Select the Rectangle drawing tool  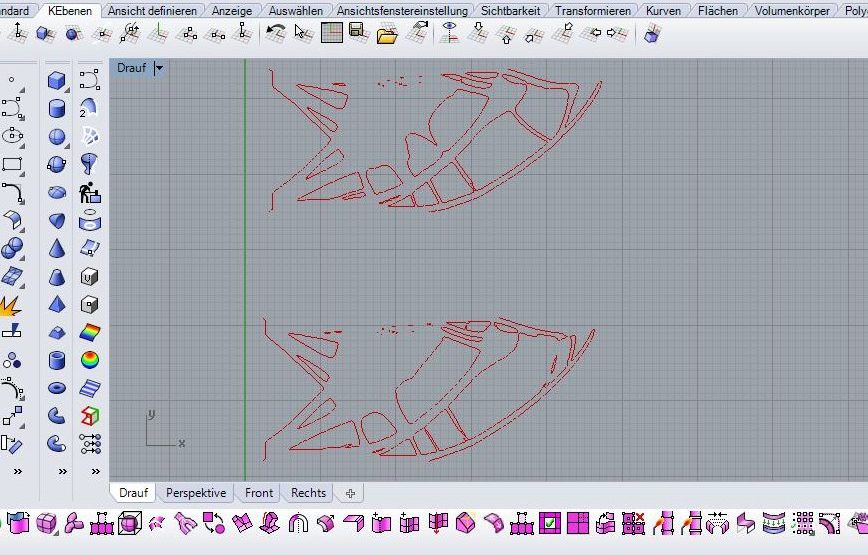pyautogui.click(x=12, y=165)
